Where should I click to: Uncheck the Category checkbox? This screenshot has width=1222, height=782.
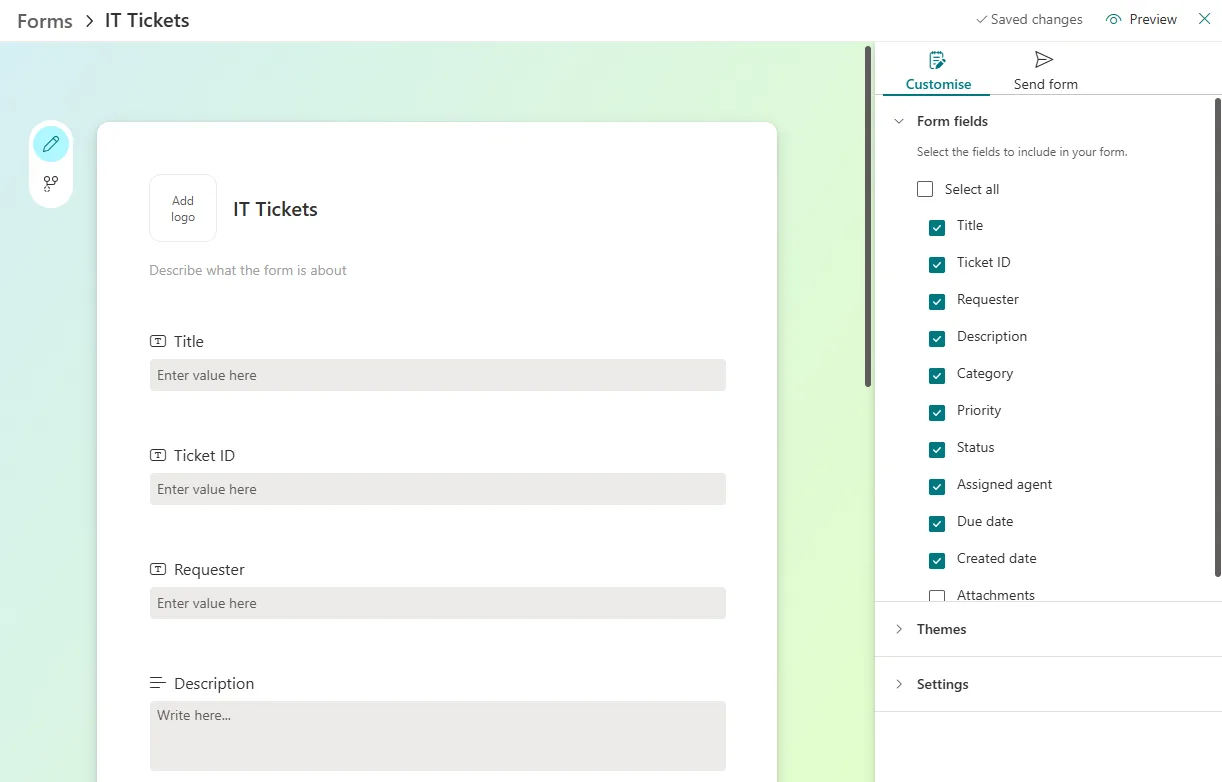tap(937, 376)
